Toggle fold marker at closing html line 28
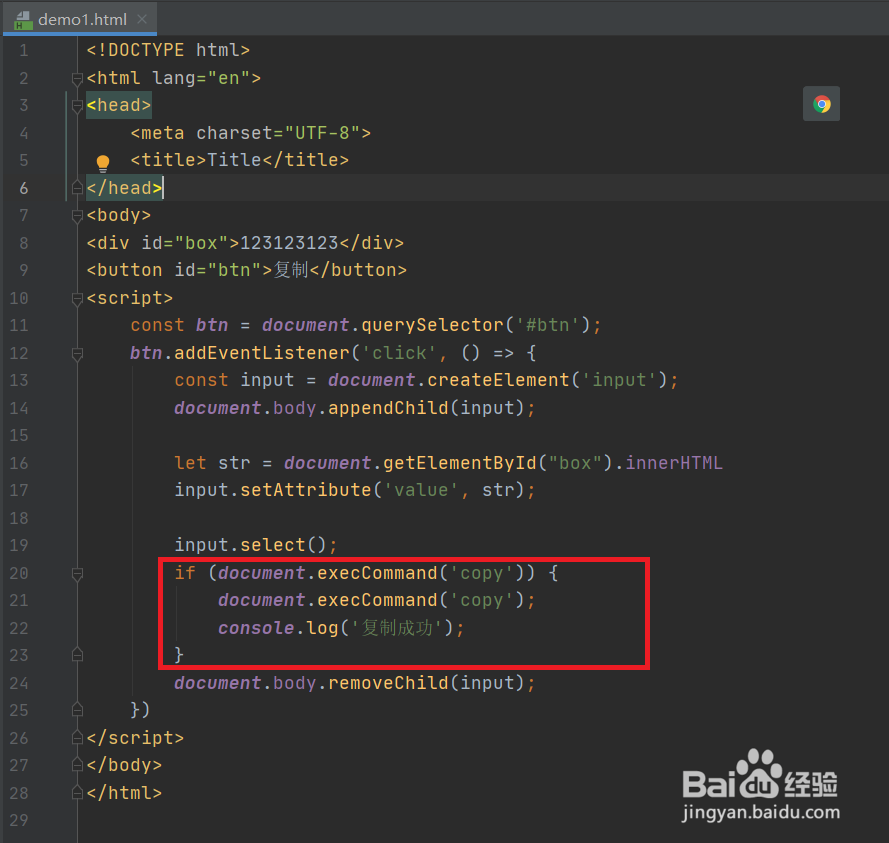This screenshot has width=889, height=843. [78, 793]
